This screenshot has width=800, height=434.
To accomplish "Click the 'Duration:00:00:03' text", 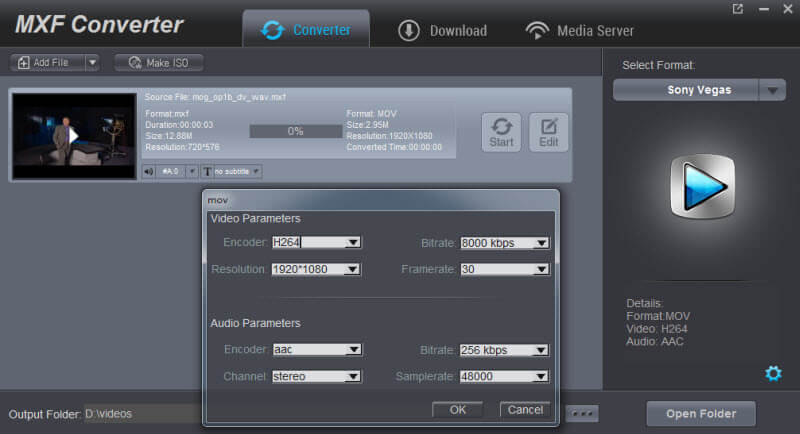I will pos(179,125).
